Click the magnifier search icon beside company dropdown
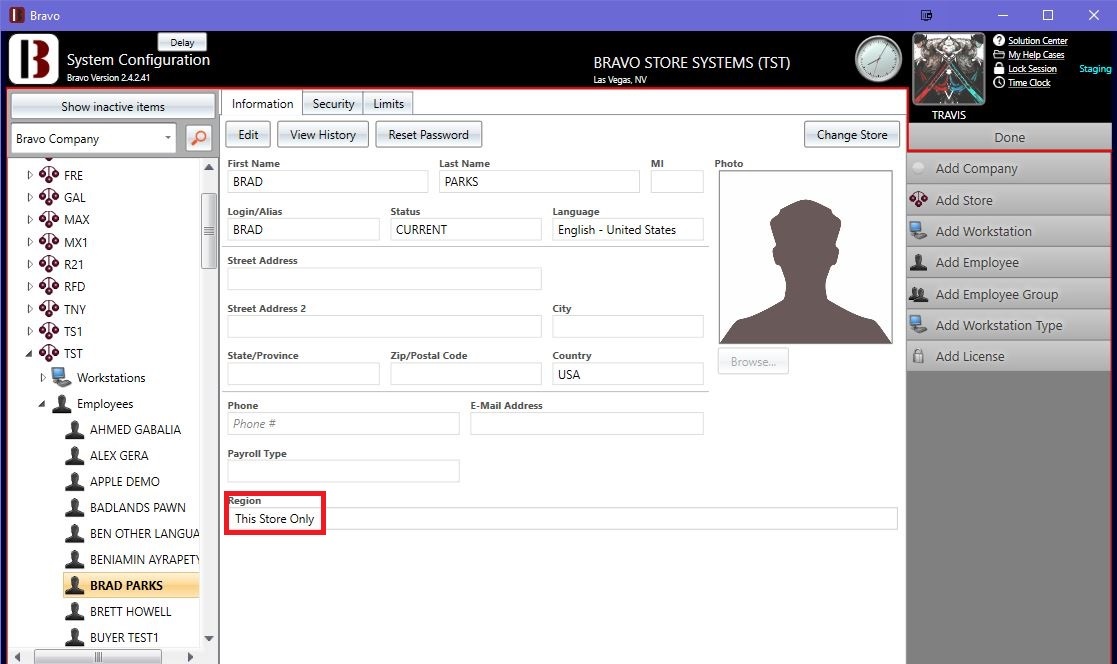Image resolution: width=1117 pixels, height=664 pixels. coord(199,138)
